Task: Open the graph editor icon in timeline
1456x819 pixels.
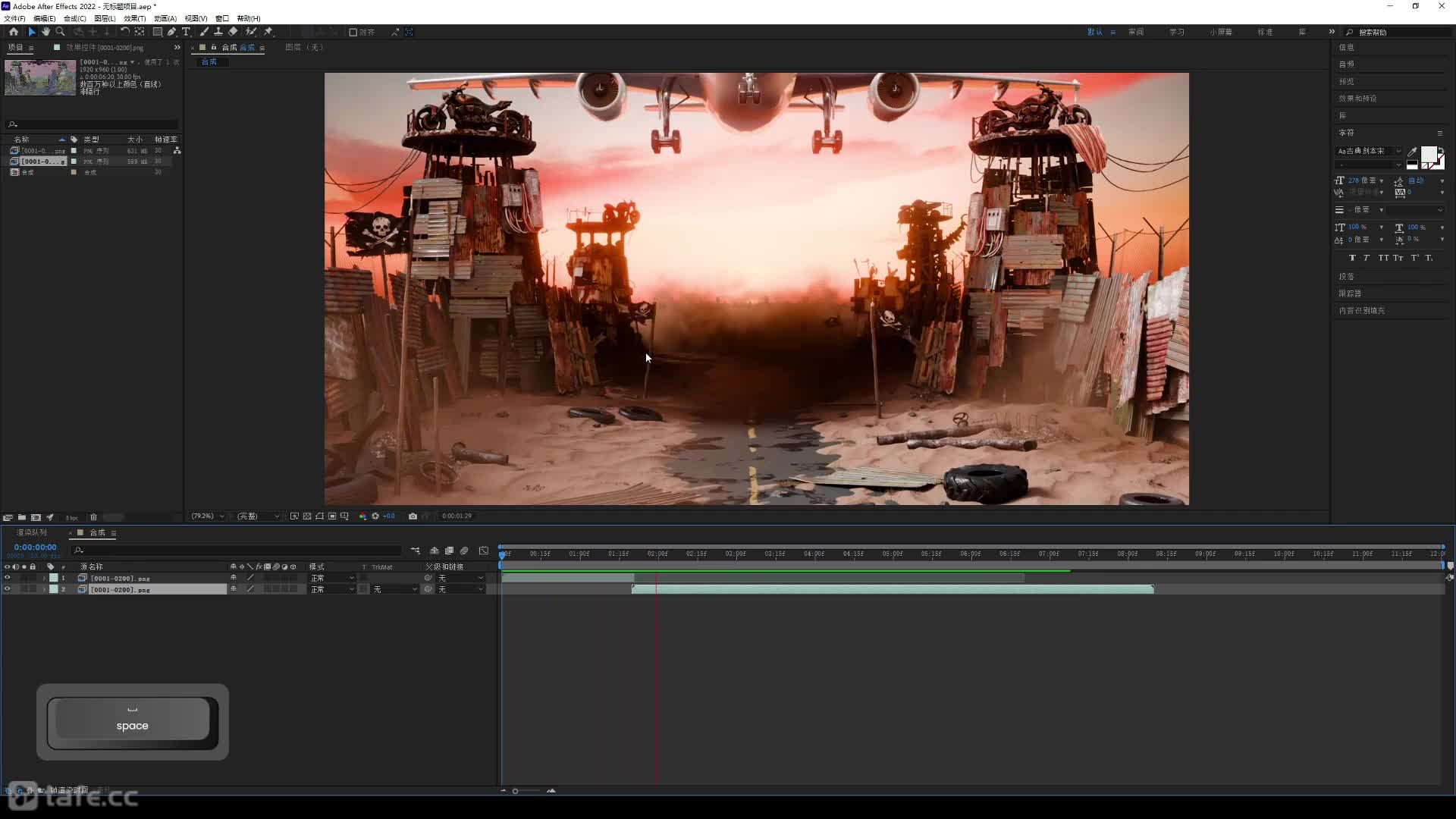Action: coord(484,551)
